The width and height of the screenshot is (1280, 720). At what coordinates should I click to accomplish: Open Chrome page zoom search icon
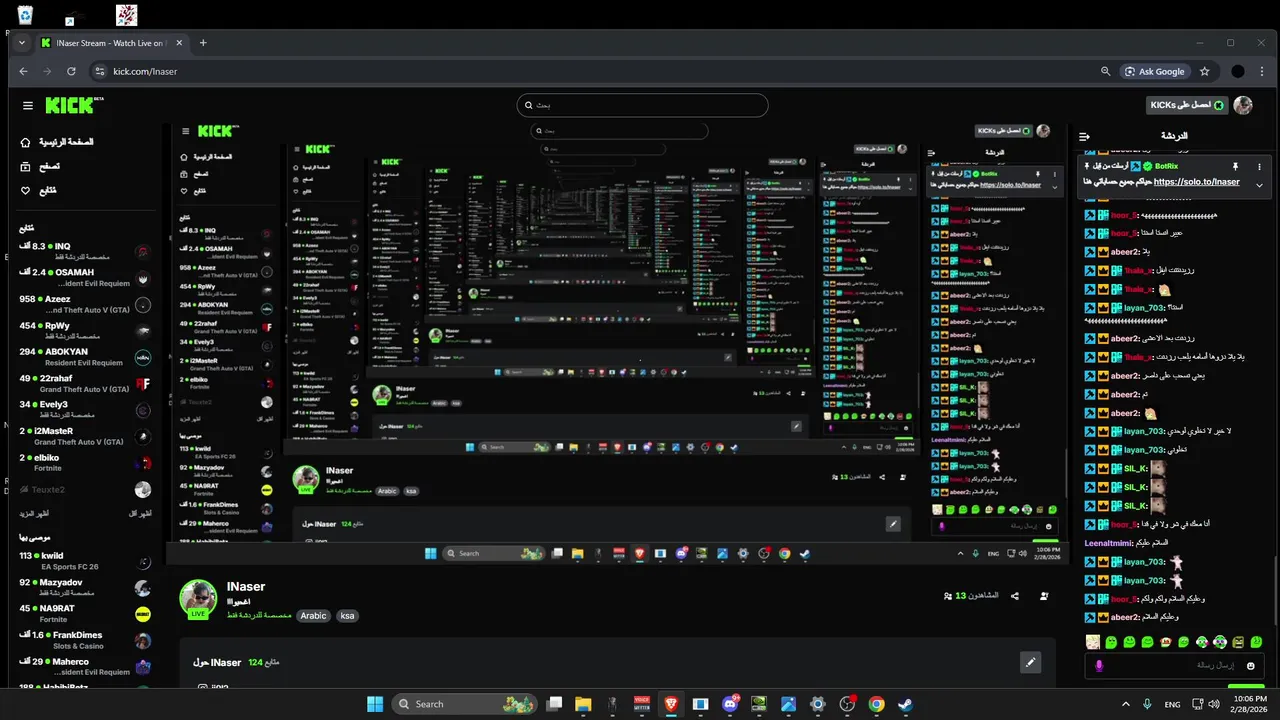pyautogui.click(x=1105, y=71)
